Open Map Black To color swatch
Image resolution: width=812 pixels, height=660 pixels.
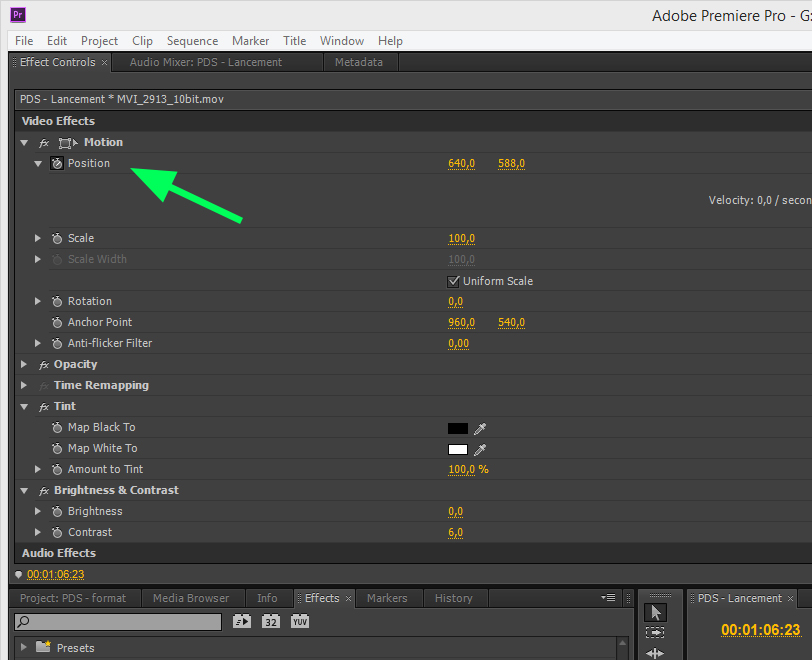point(458,428)
